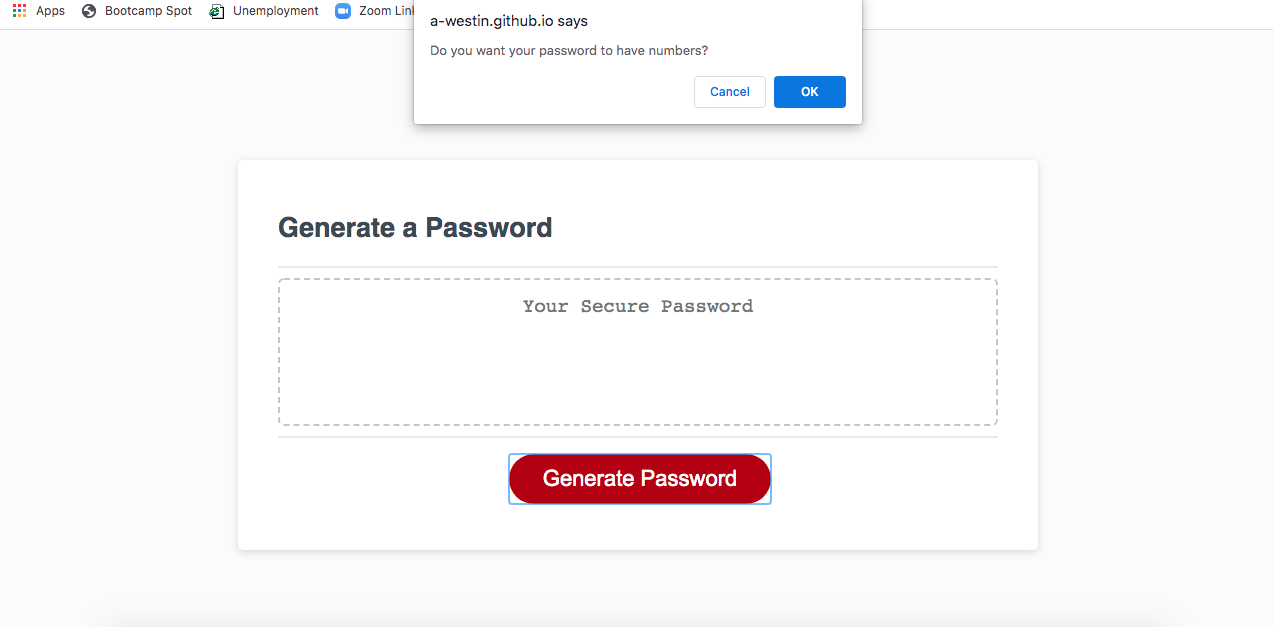This screenshot has width=1273, height=627.
Task: Click the password numbers question text
Action: (x=568, y=50)
